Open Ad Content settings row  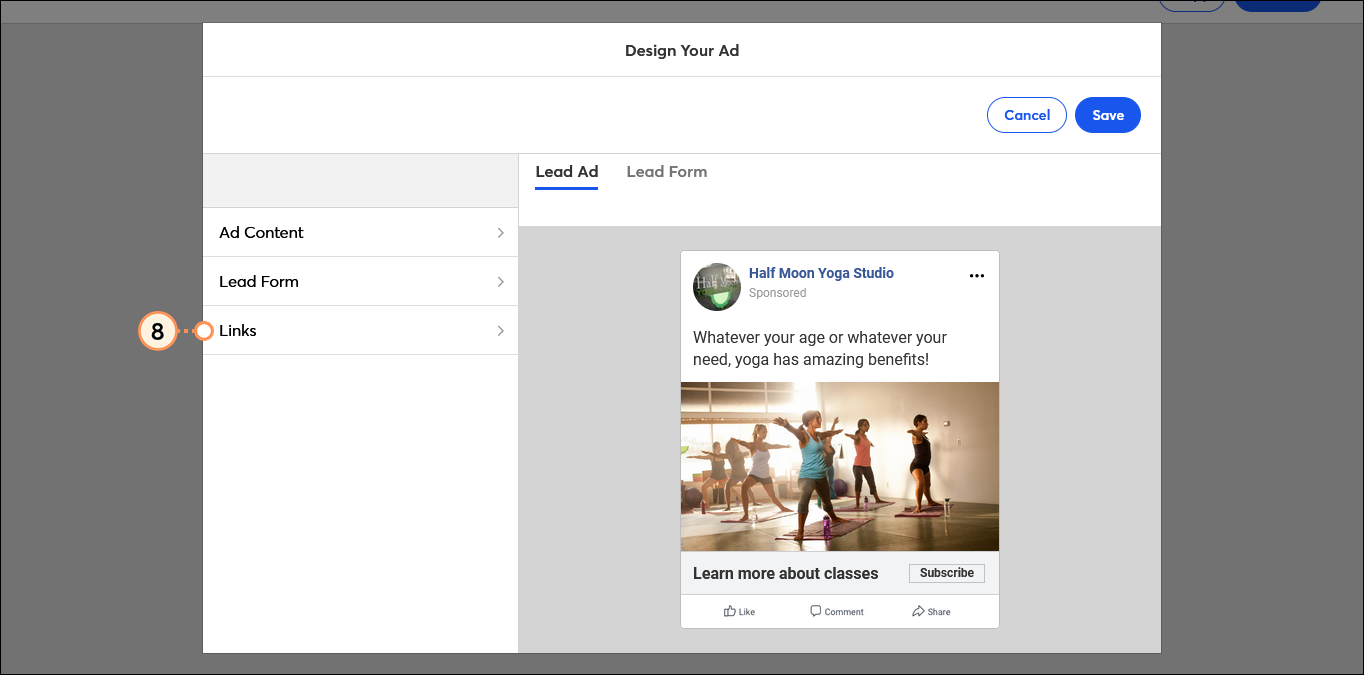360,232
